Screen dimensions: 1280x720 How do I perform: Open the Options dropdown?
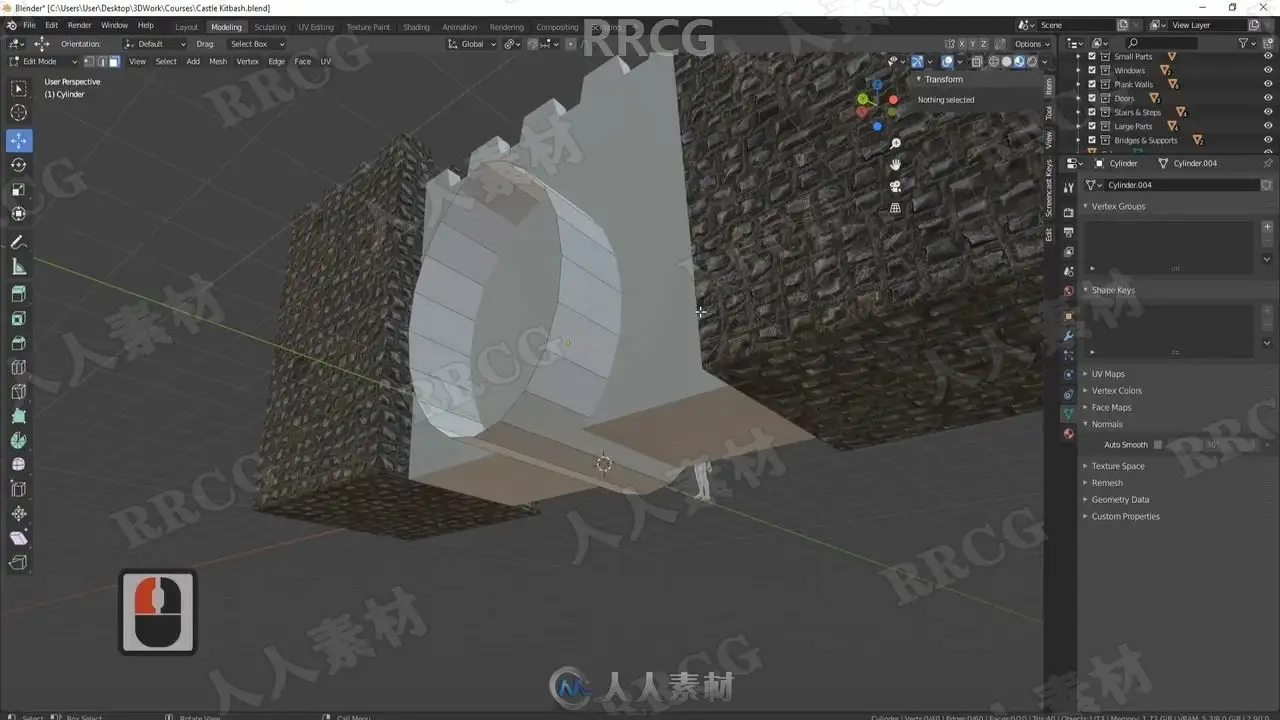[1032, 44]
